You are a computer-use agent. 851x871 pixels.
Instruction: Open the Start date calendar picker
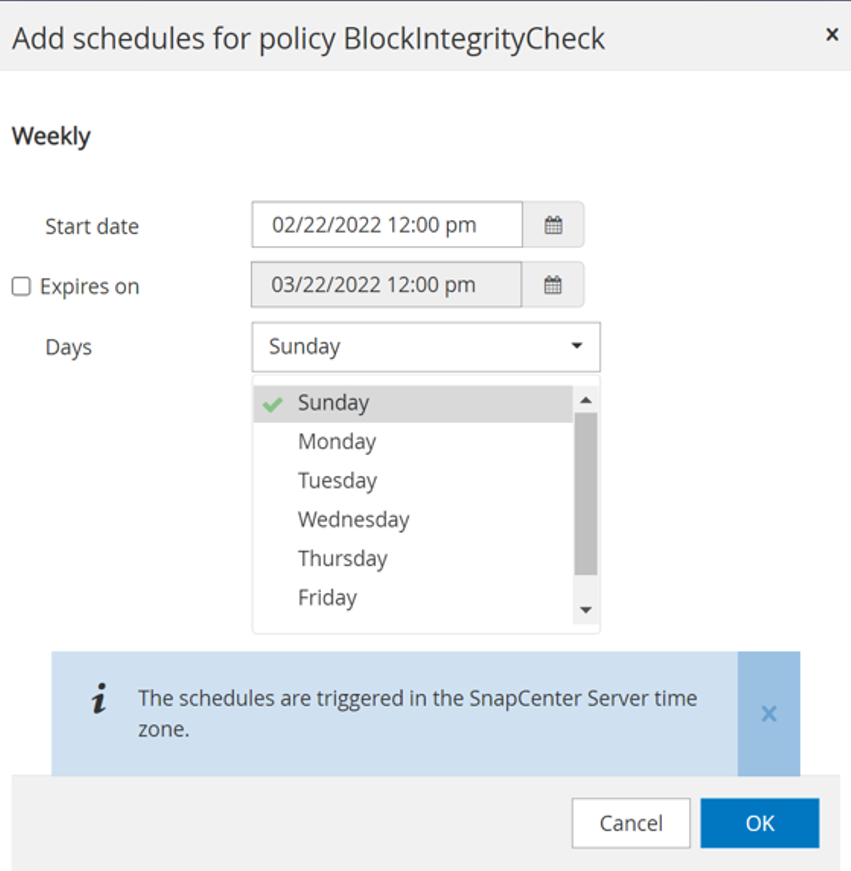[x=553, y=225]
